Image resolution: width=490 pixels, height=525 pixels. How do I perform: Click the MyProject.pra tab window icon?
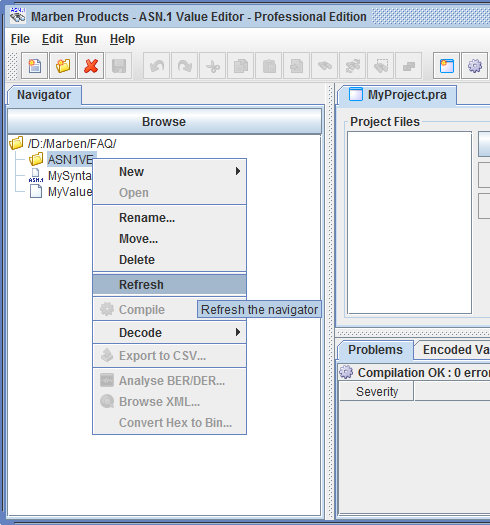tap(356, 94)
